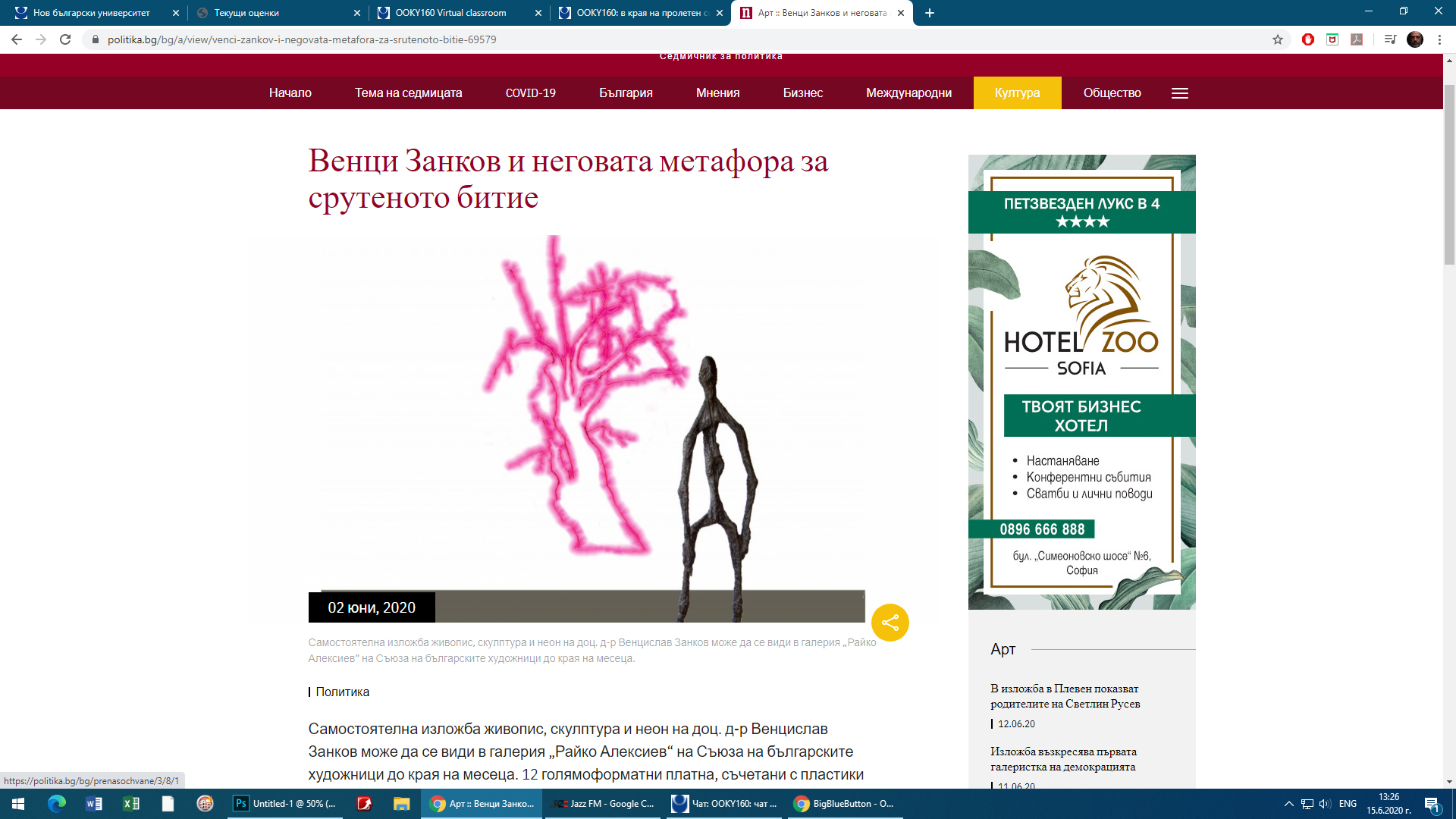
Task: Go forward in browser history
Action: (x=41, y=39)
